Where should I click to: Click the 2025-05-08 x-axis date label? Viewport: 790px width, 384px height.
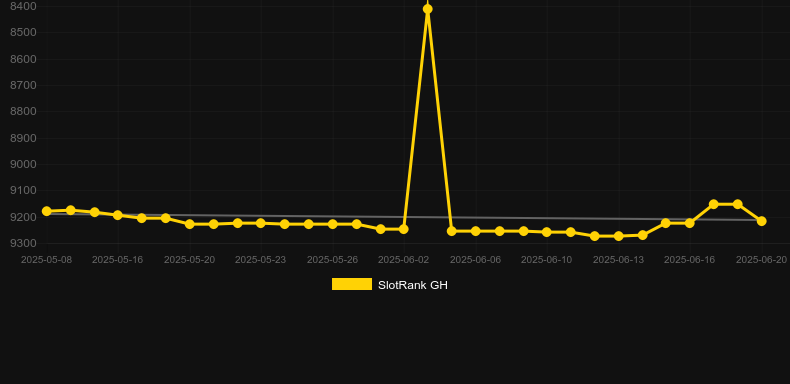[x=46, y=260]
